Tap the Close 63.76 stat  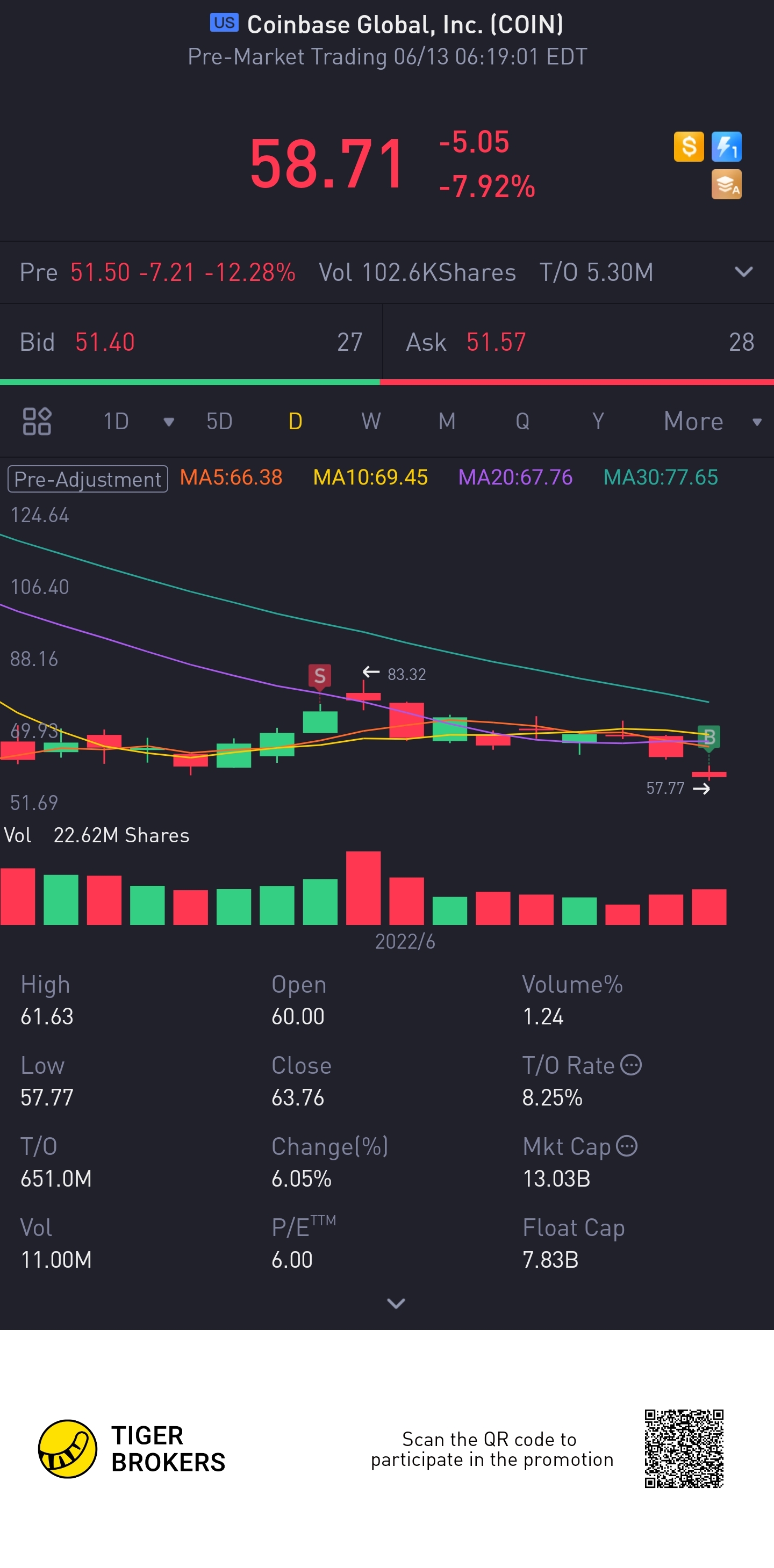click(x=302, y=1082)
